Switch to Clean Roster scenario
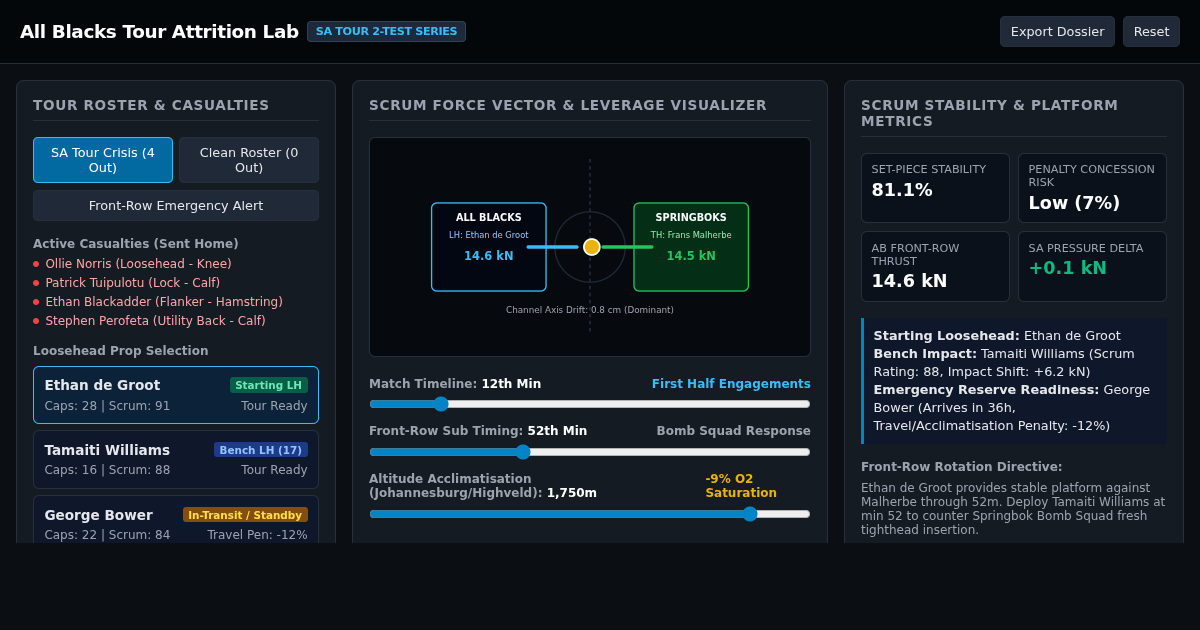 coord(249,160)
